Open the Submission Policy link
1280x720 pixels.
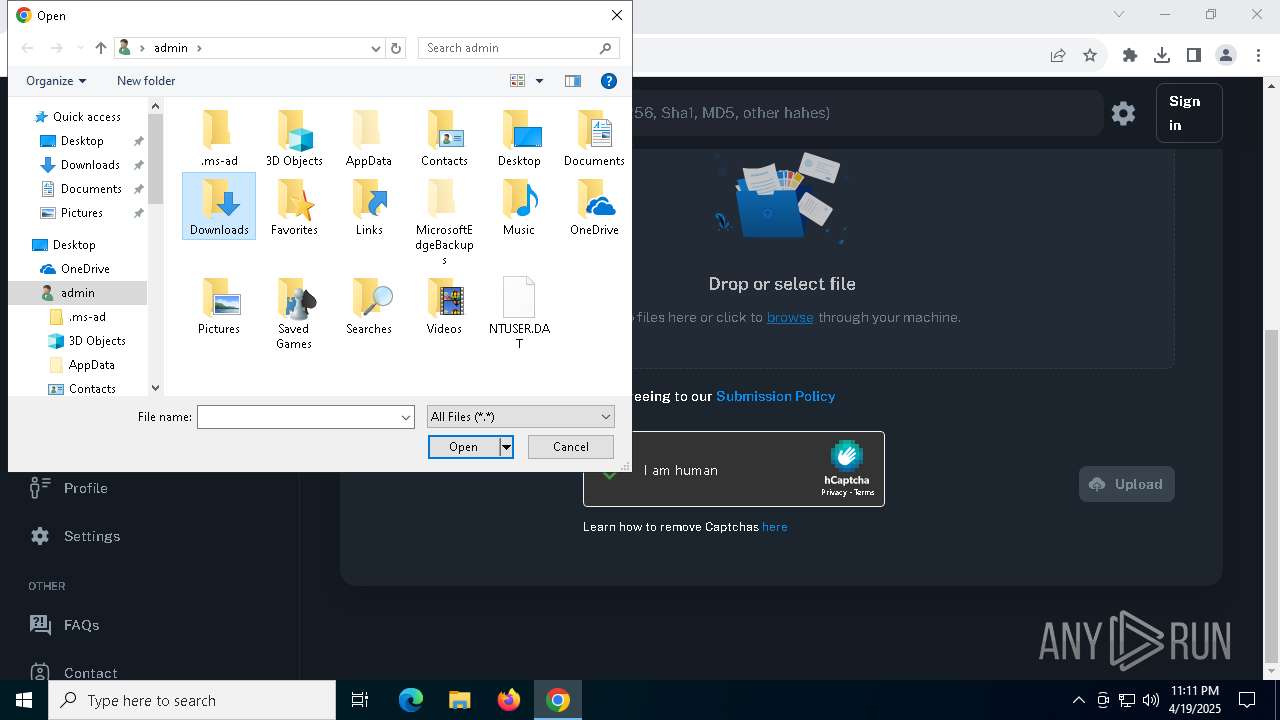(776, 396)
